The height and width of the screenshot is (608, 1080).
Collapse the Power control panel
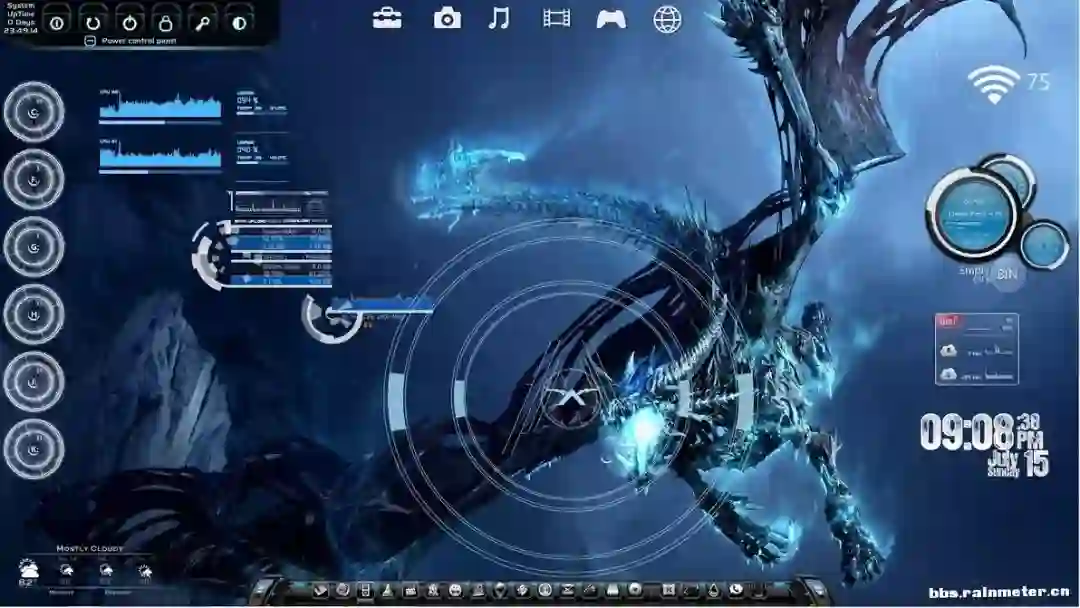(90, 41)
